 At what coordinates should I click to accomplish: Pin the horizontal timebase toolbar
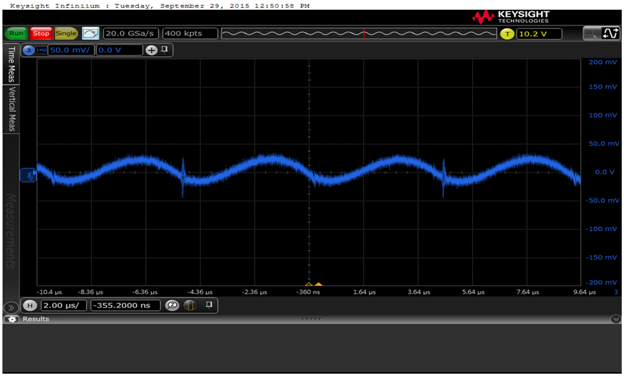click(x=209, y=305)
